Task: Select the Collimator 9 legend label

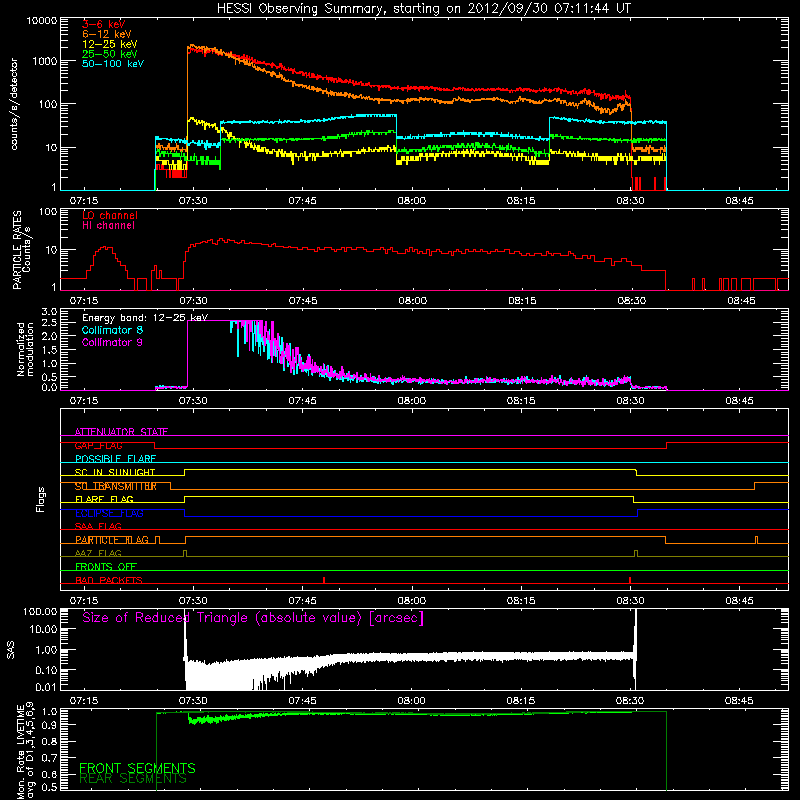Action: (112, 342)
